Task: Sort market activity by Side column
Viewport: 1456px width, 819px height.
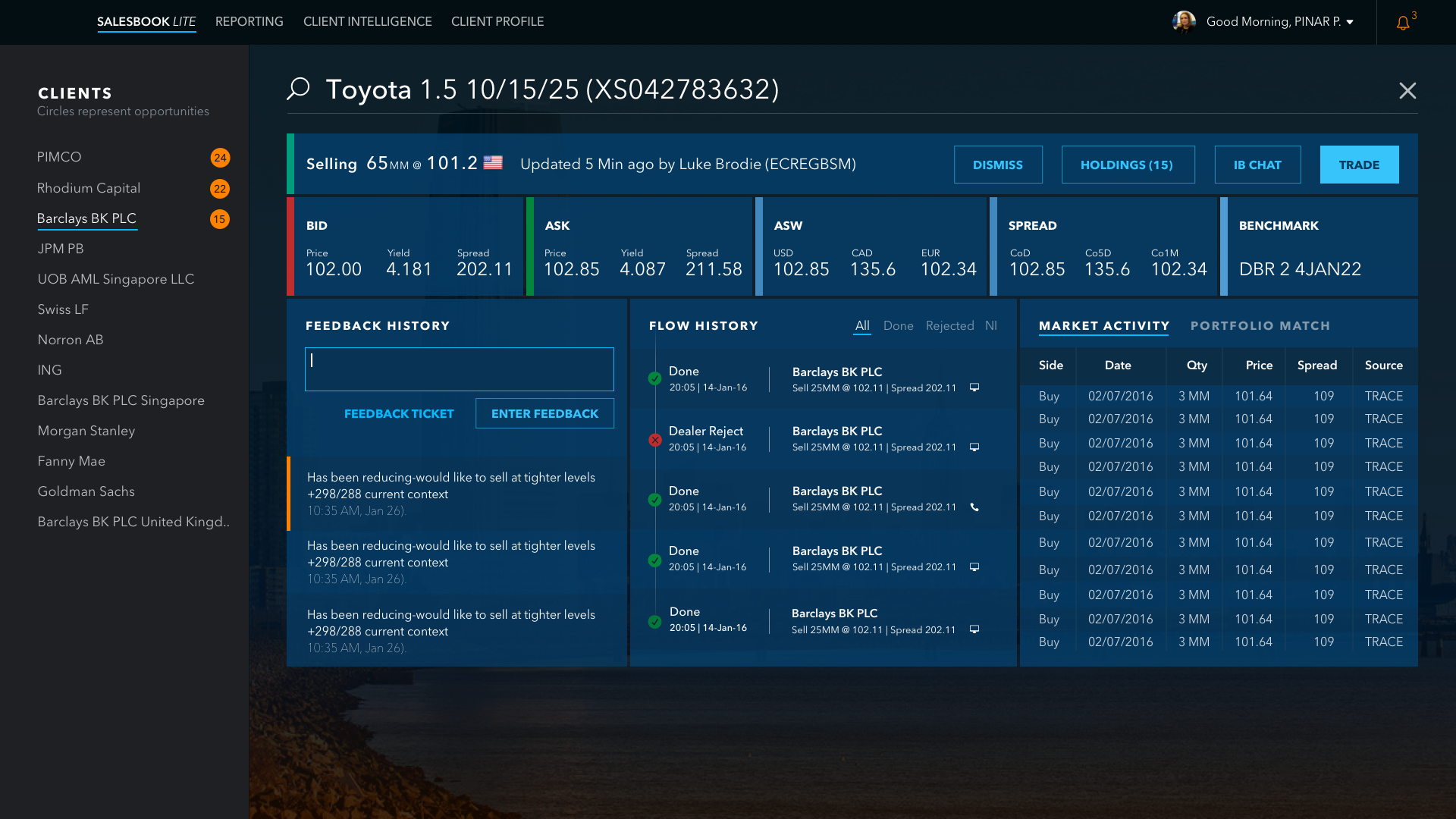Action: pos(1051,366)
